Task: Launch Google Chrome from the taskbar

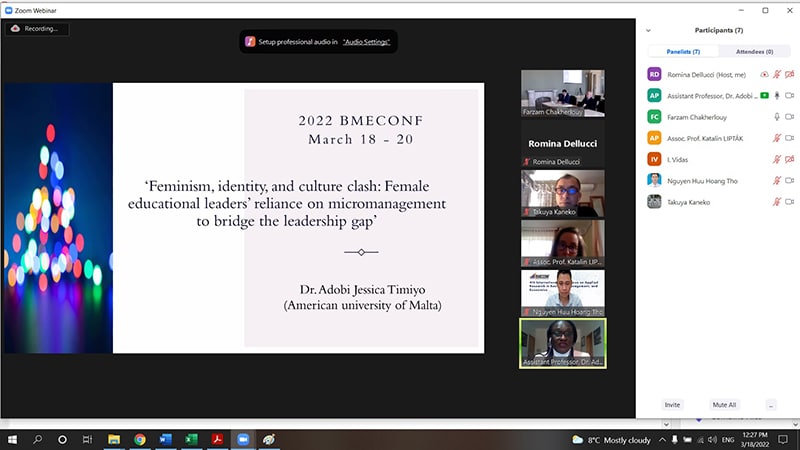Action: [x=139, y=439]
